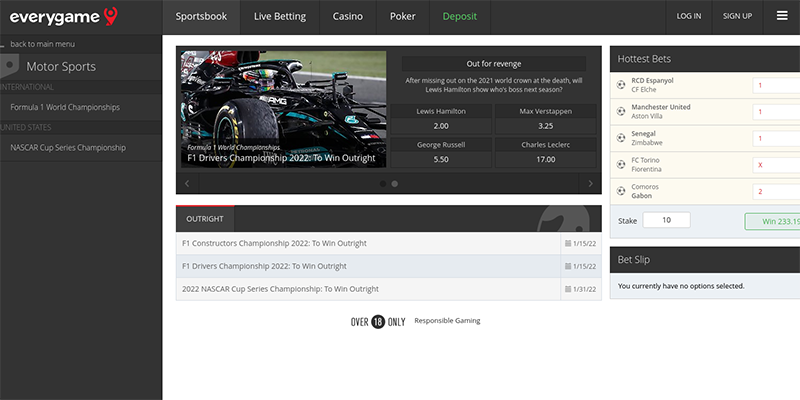Viewport: 800px width, 400px height.
Task: Click the everygame logo
Action: click(63, 17)
